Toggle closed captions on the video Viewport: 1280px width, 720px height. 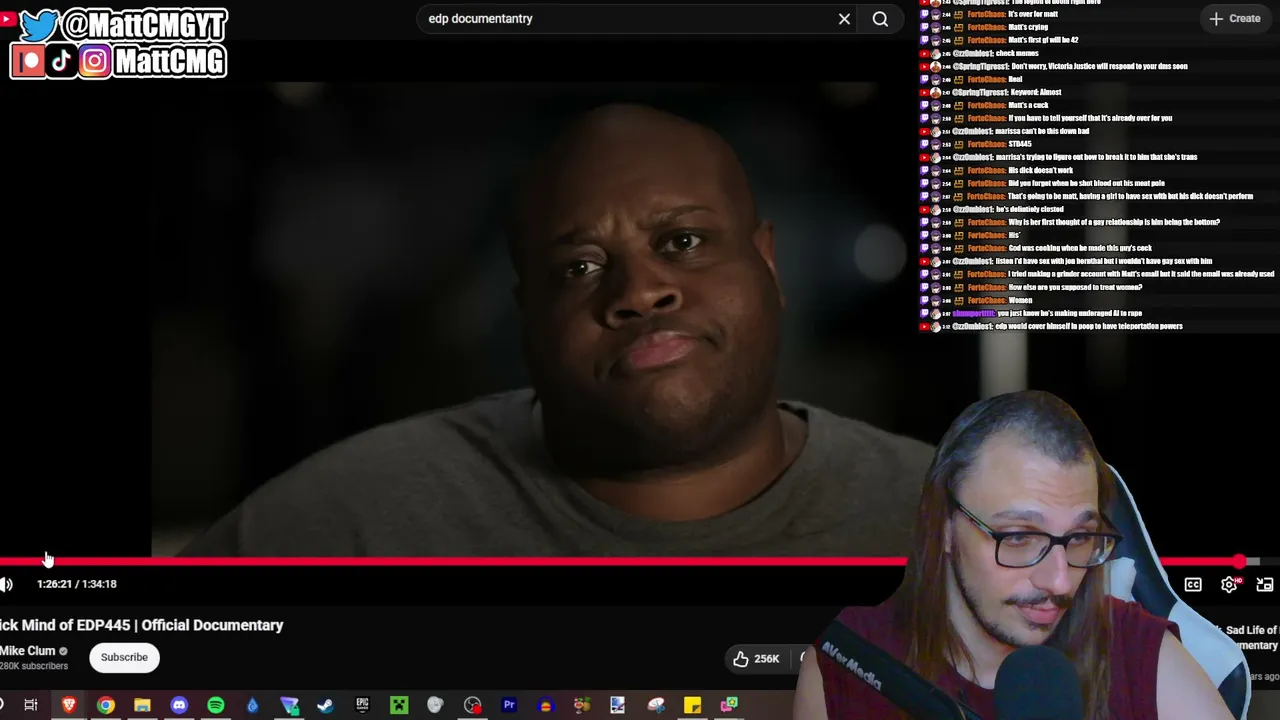(1193, 585)
